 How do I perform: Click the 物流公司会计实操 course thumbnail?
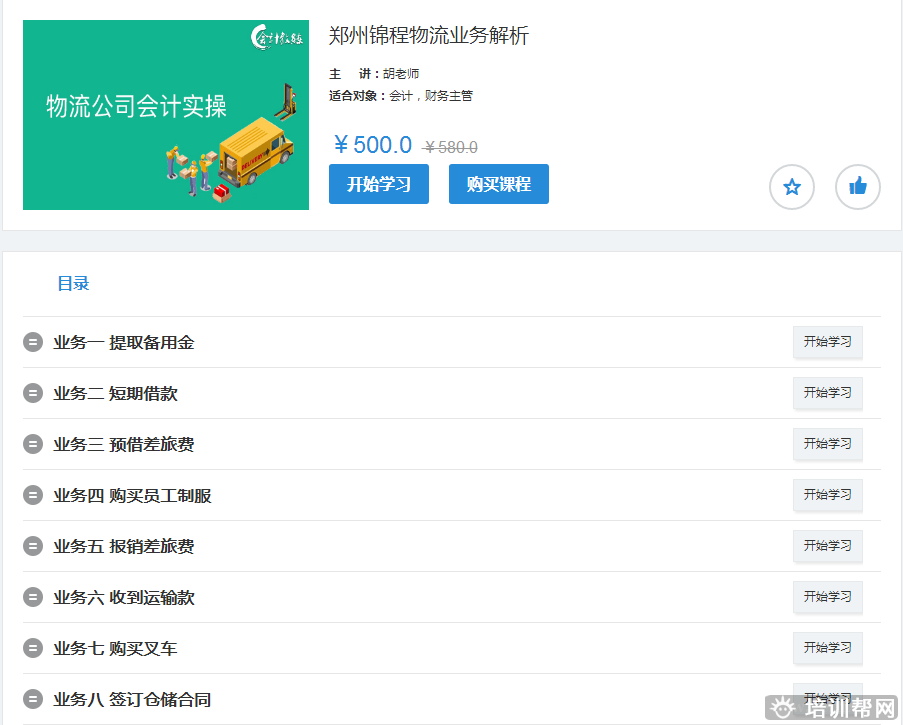click(x=166, y=115)
